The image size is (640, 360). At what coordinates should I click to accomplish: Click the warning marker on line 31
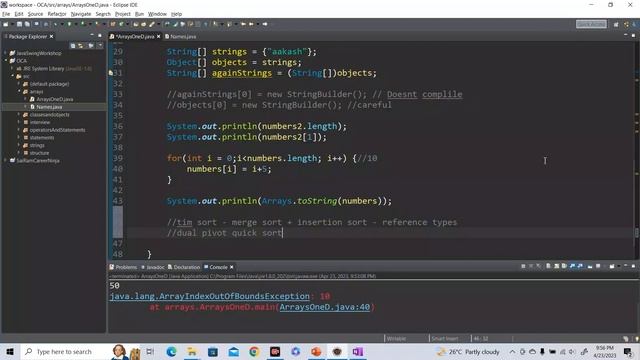point(111,73)
